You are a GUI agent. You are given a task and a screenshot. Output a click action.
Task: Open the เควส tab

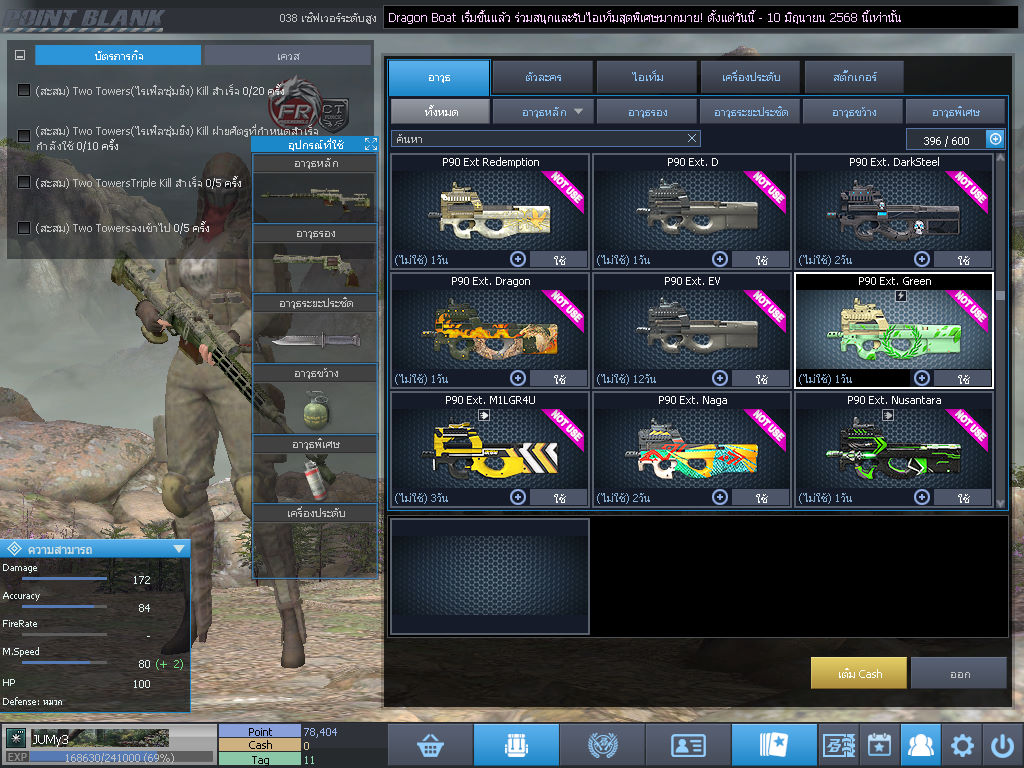point(288,56)
